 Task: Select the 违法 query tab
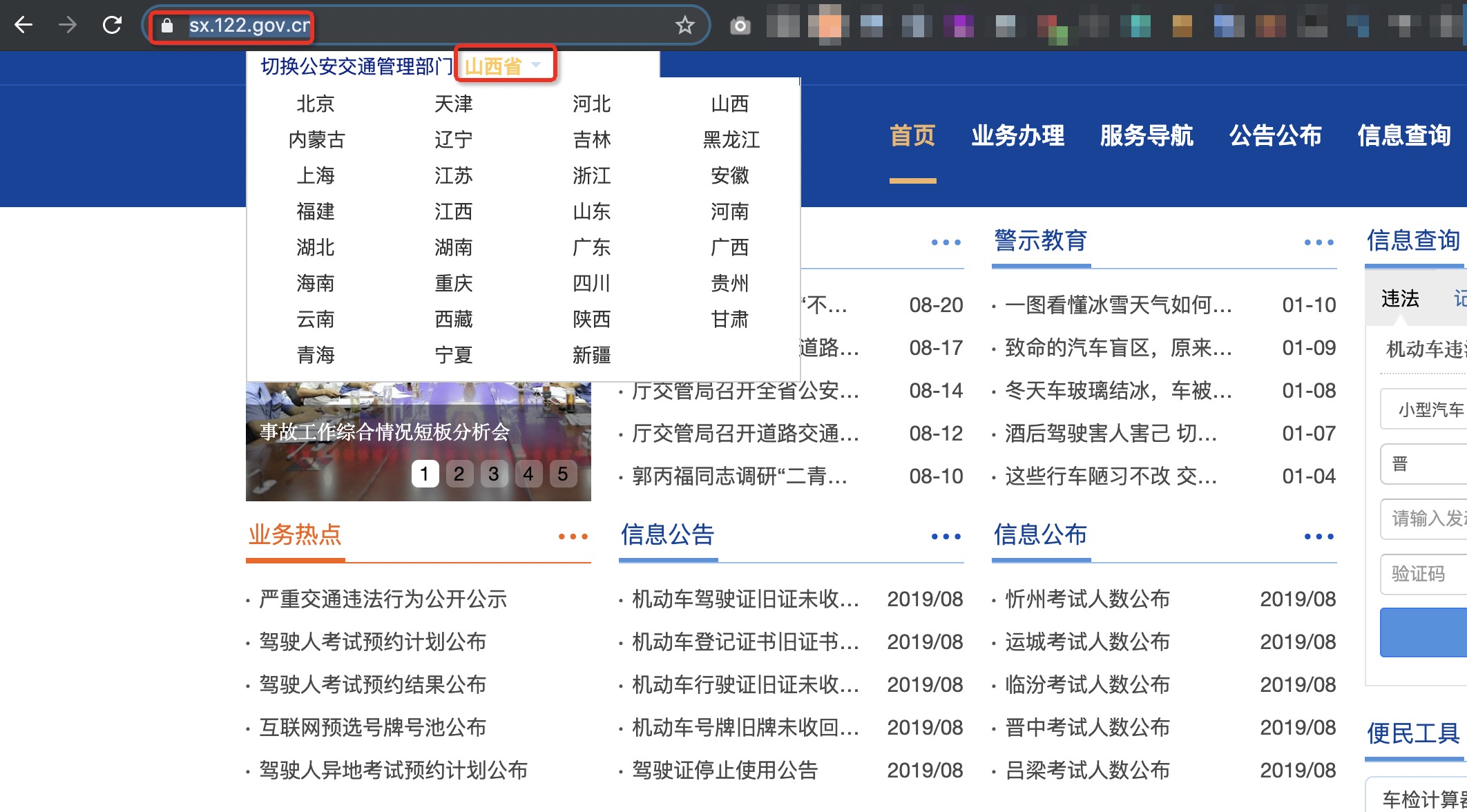click(1400, 298)
